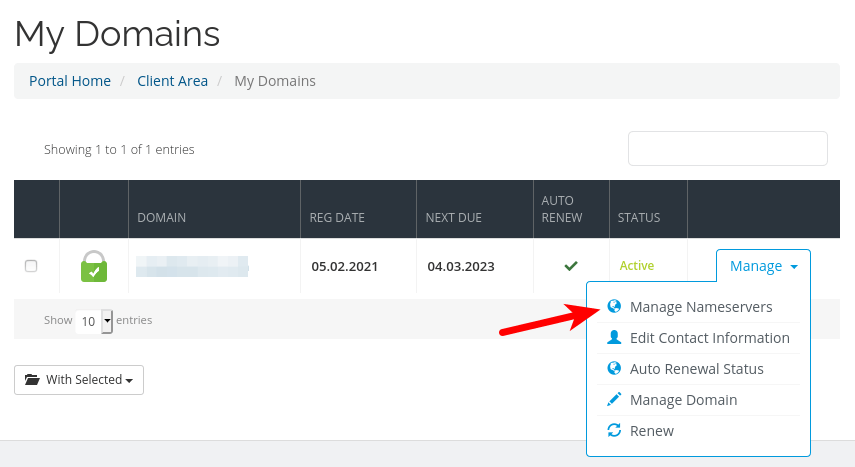The image size is (855, 467).
Task: Select Auto Renewal Status option
Action: tap(696, 369)
